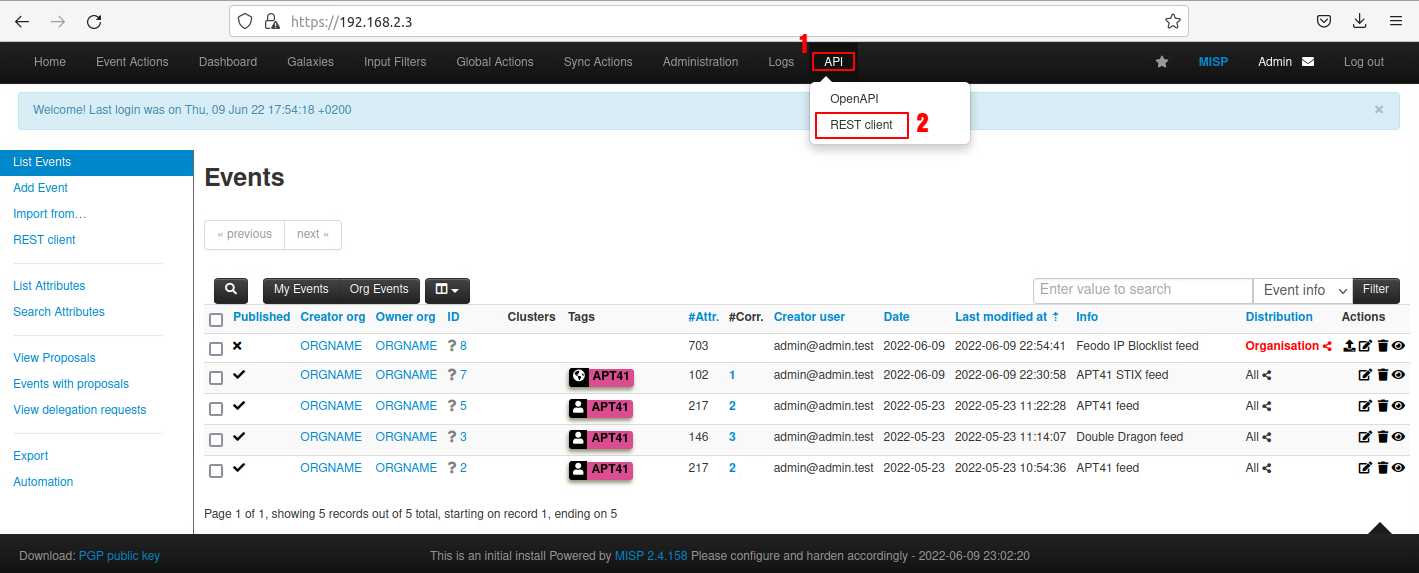Open the Event Actions navbar menu
This screenshot has height=573, width=1419.
pyautogui.click(x=132, y=62)
